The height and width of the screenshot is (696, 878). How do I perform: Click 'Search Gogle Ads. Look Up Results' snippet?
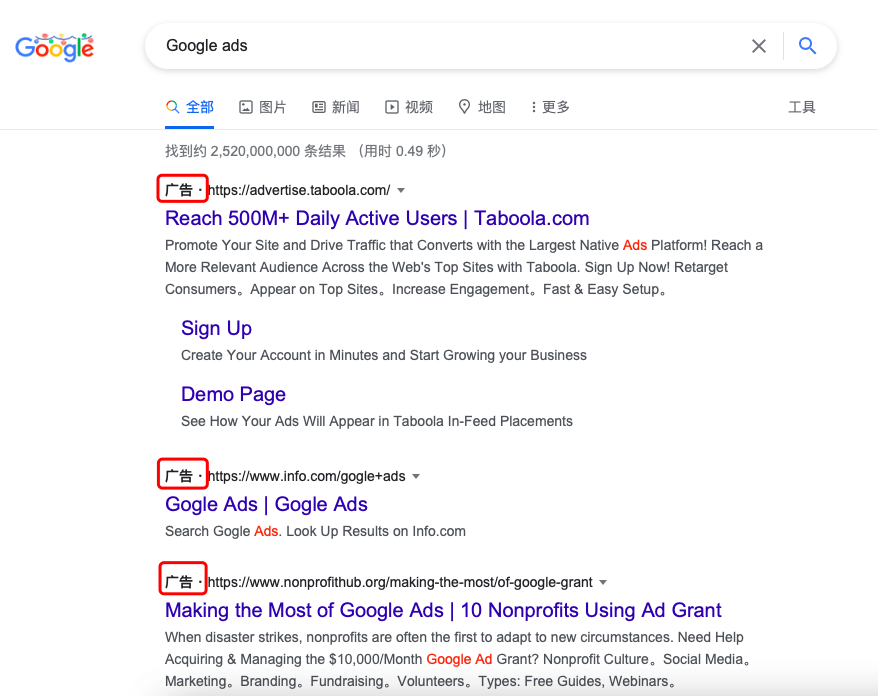coord(315,531)
